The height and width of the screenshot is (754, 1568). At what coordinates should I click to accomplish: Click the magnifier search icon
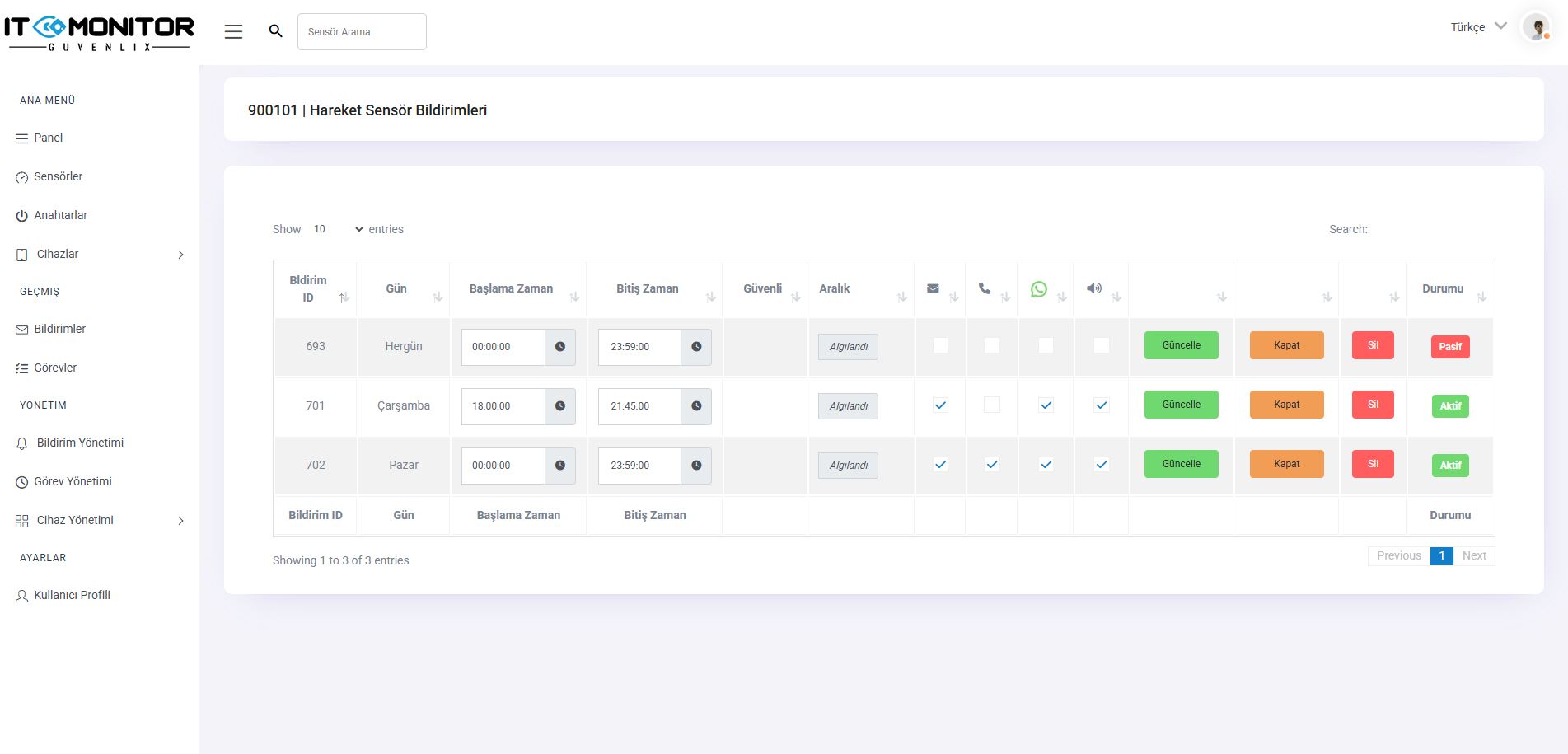tap(276, 31)
